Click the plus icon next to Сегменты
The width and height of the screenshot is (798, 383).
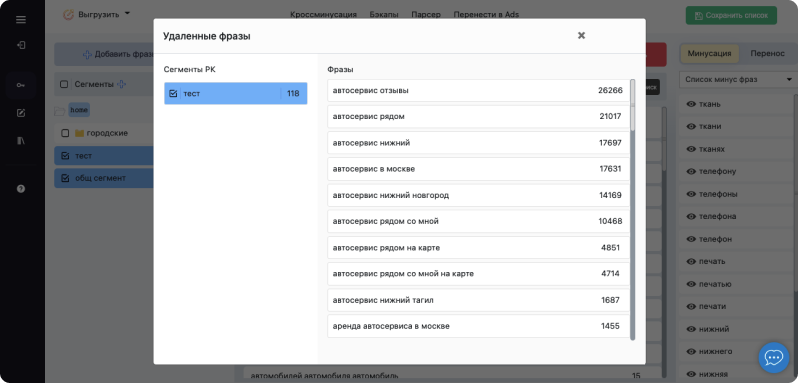[x=122, y=84]
